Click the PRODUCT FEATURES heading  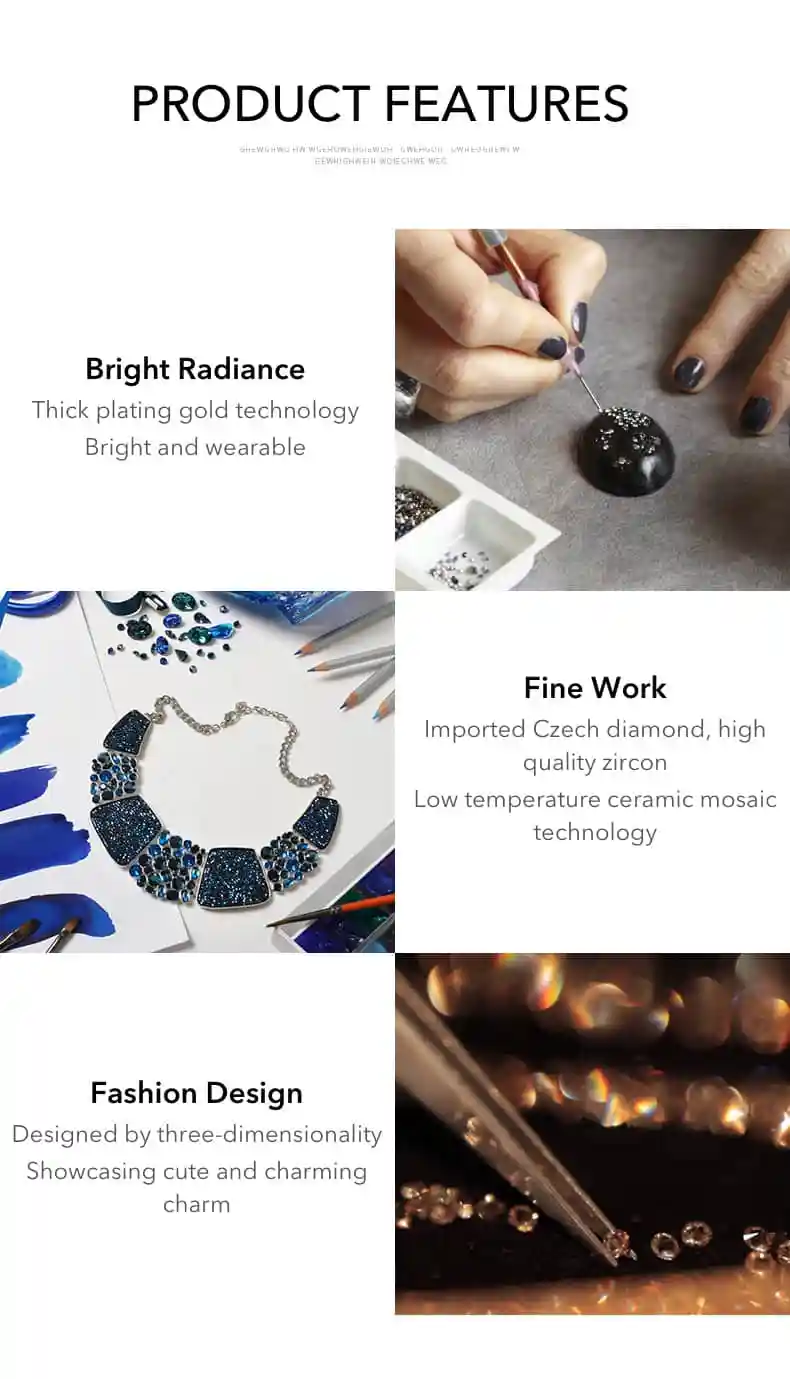[380, 104]
